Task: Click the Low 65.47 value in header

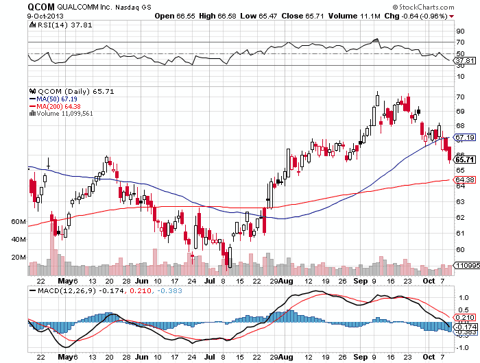Action: [x=259, y=16]
